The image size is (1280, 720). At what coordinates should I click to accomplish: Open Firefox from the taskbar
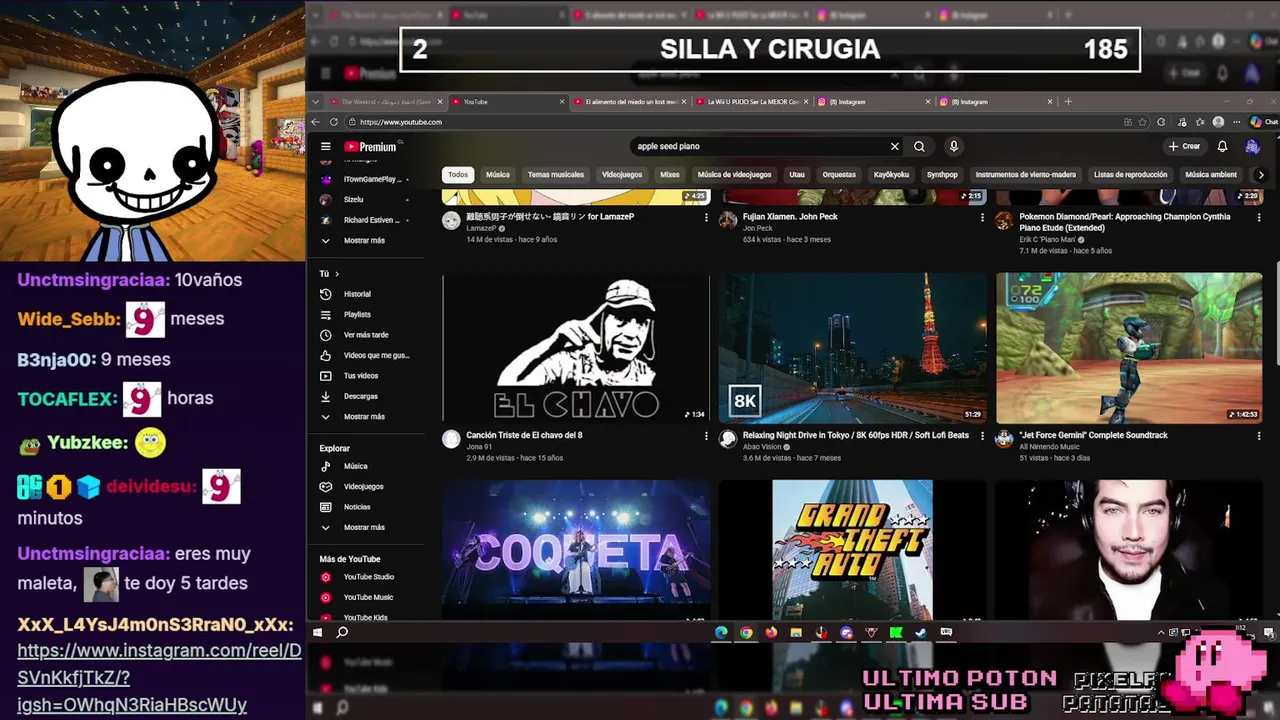[x=771, y=632]
